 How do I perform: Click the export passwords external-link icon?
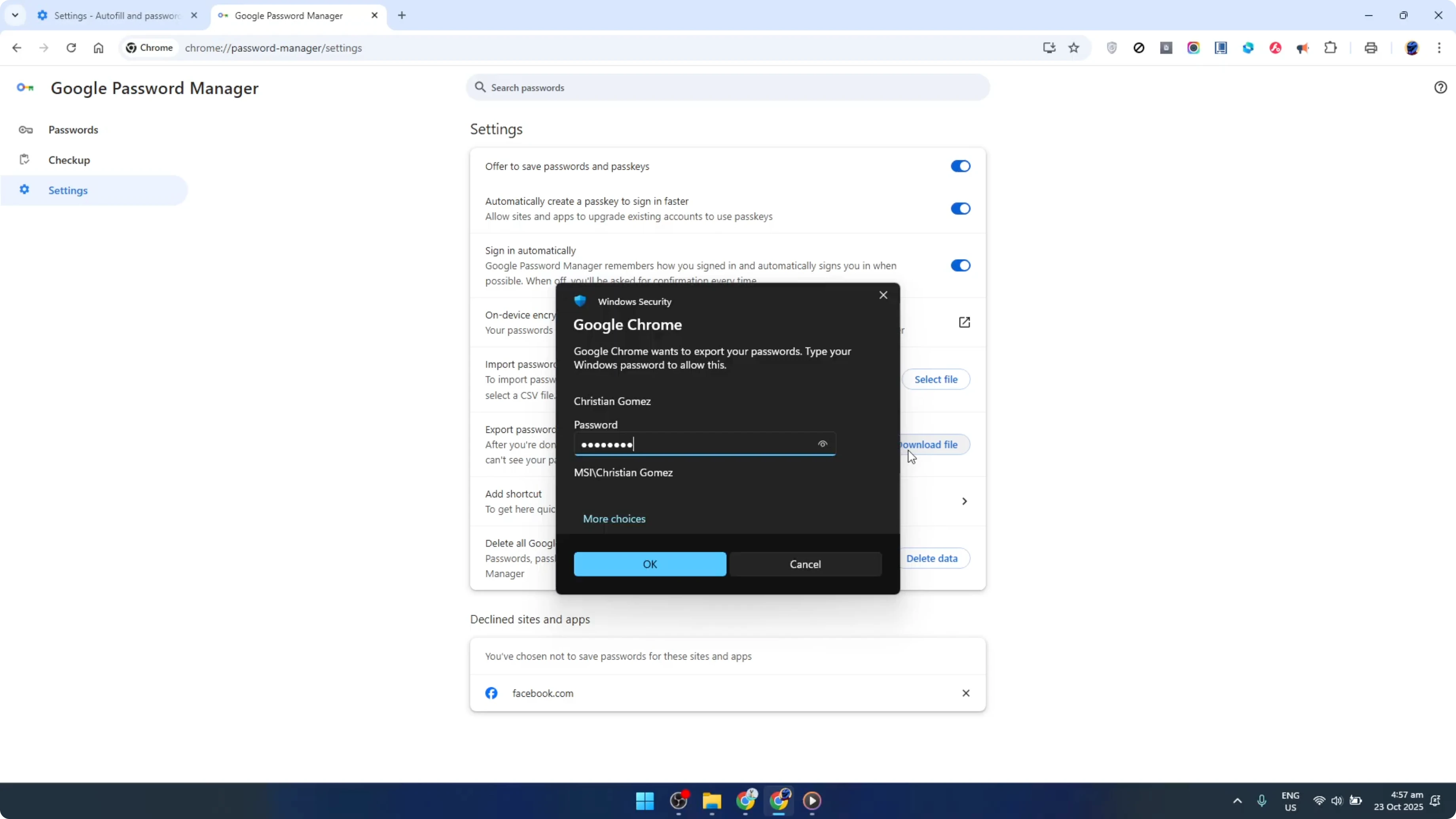point(964,322)
